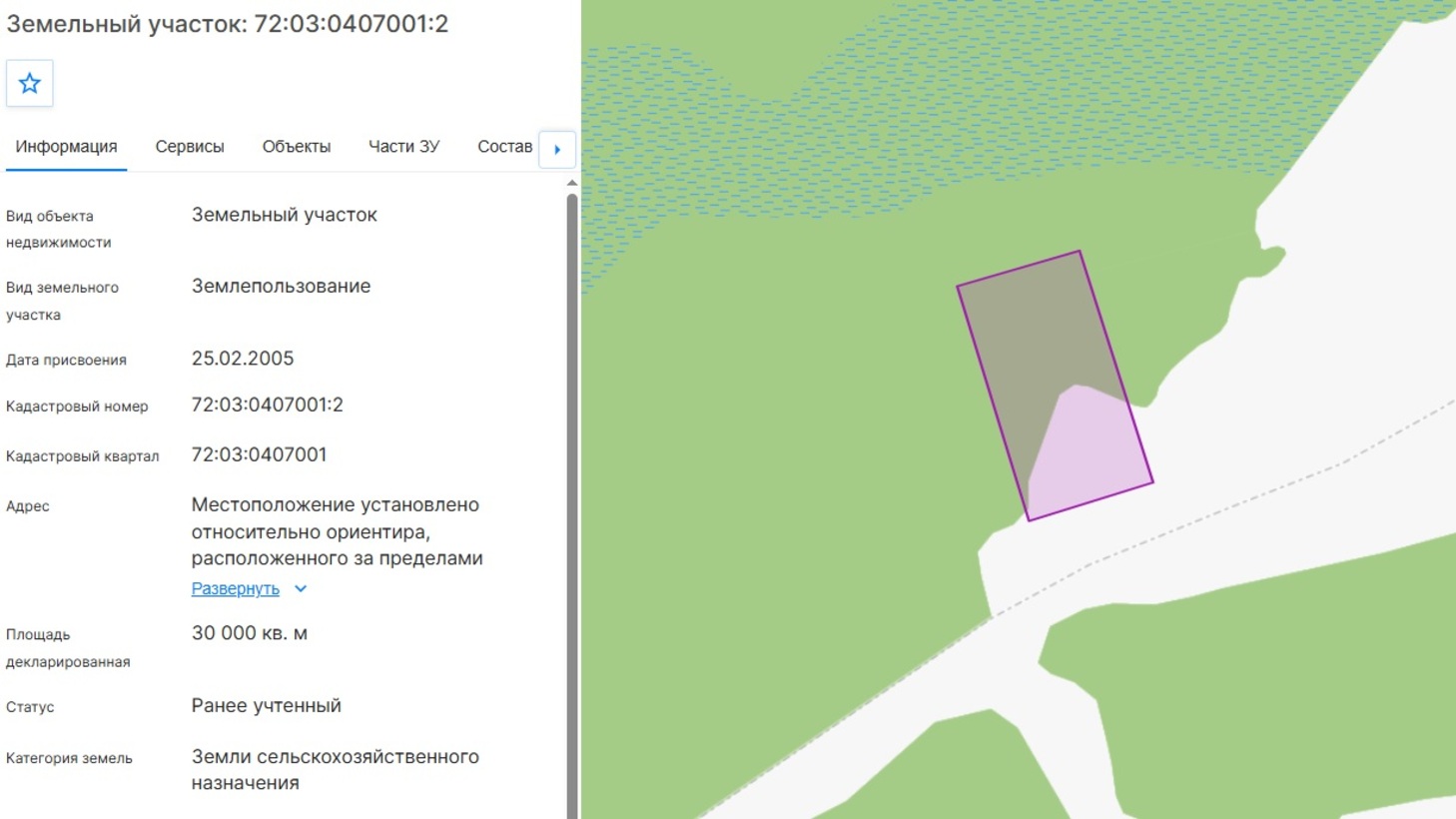Click the status value Ранее учтенный
Viewport: 1456px width, 819px height.
pos(267,705)
